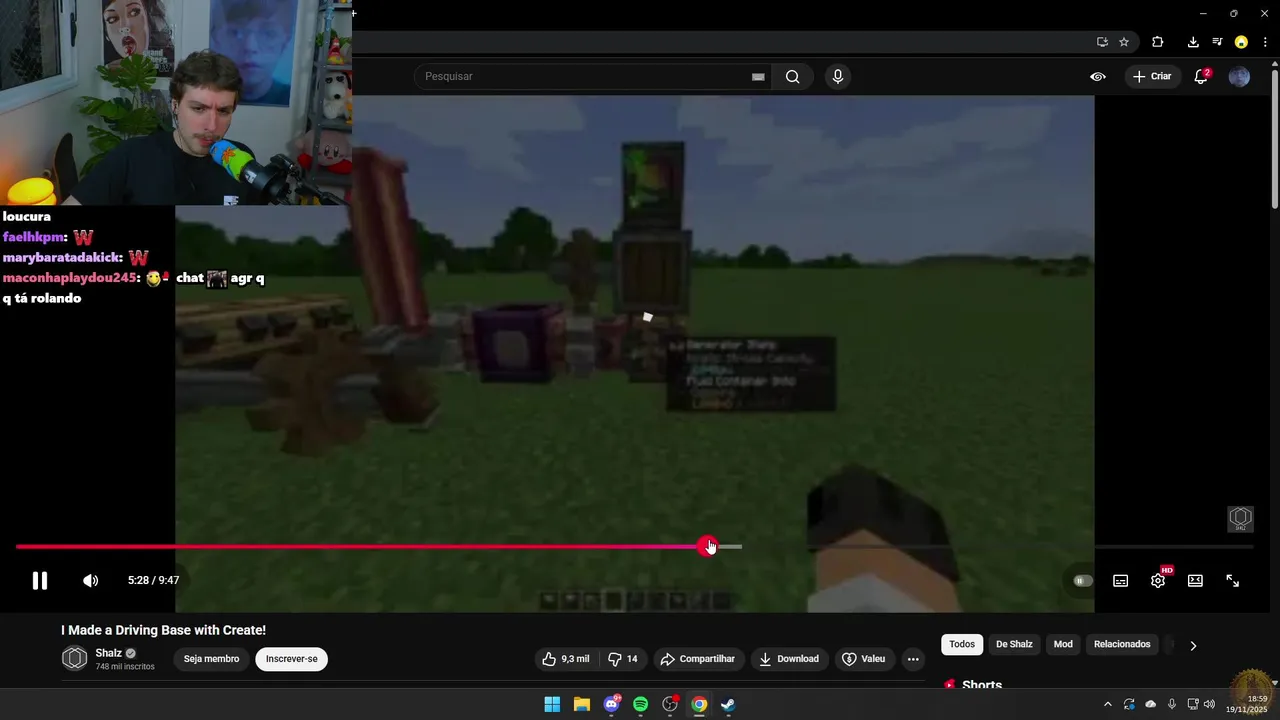Select the De Shalz filter chip
Viewport: 1280px width, 720px height.
coord(1014,644)
